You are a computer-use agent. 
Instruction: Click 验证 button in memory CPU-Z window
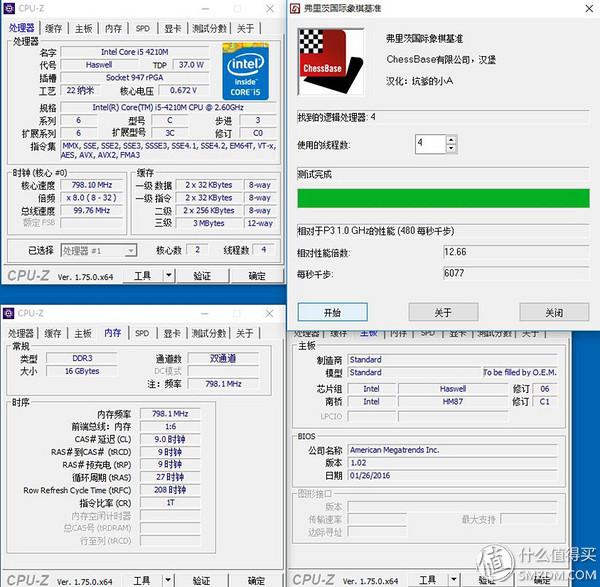(x=202, y=580)
